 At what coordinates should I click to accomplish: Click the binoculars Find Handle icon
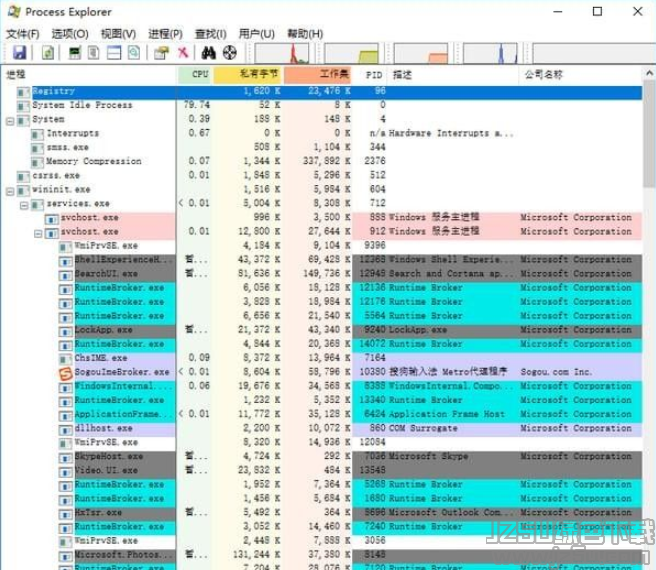(x=209, y=53)
